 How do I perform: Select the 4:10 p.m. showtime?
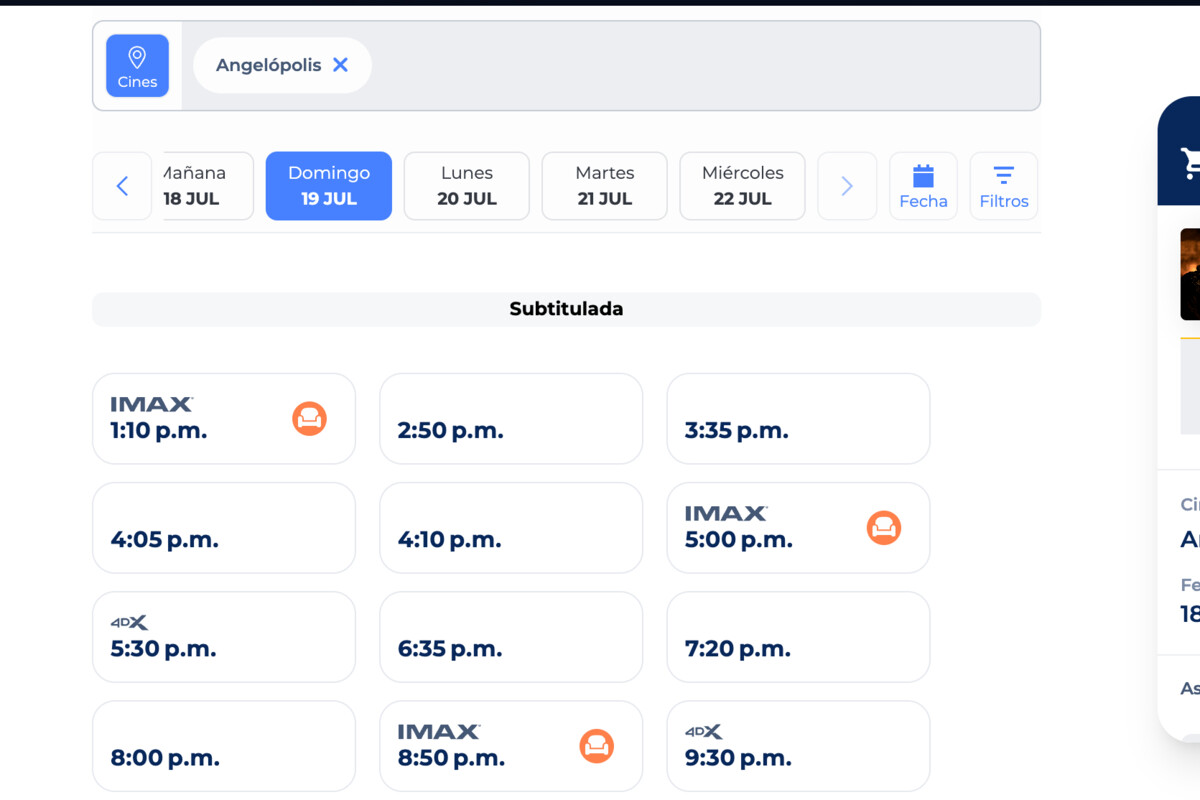pyautogui.click(x=511, y=528)
